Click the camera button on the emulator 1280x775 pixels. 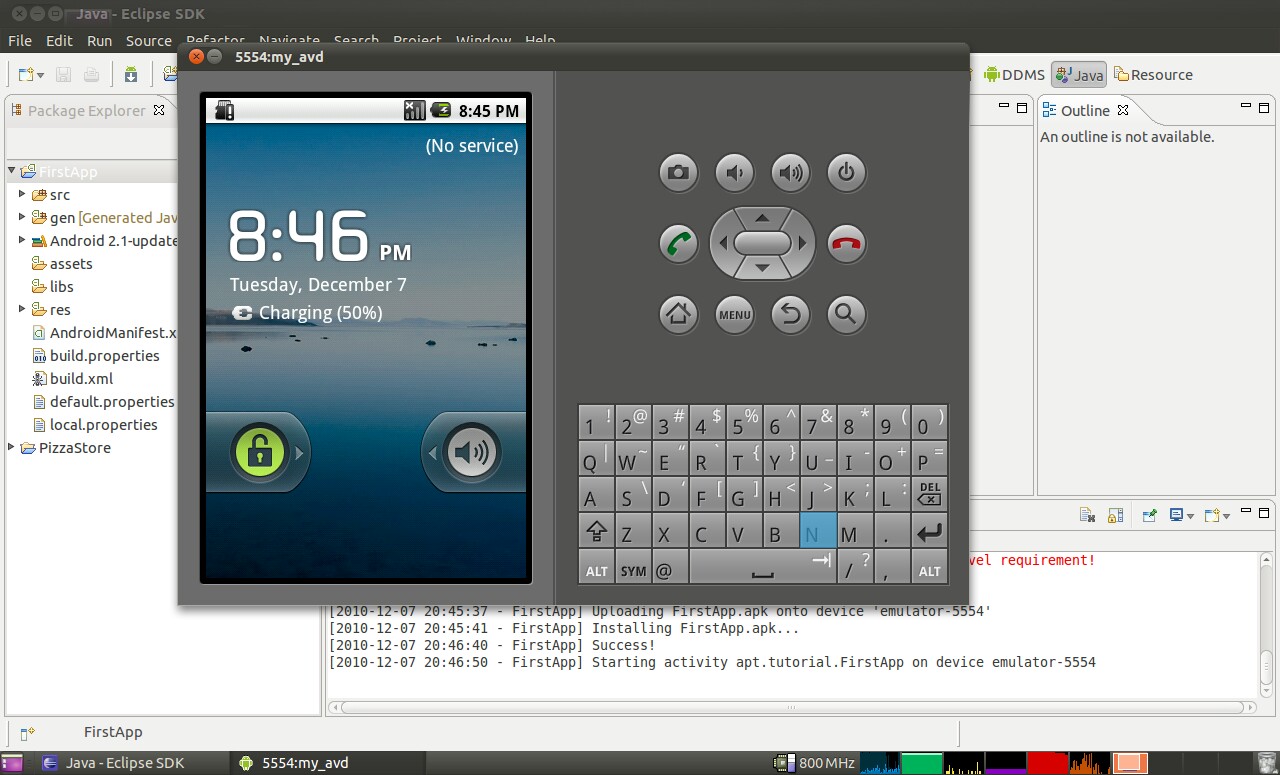click(x=678, y=172)
